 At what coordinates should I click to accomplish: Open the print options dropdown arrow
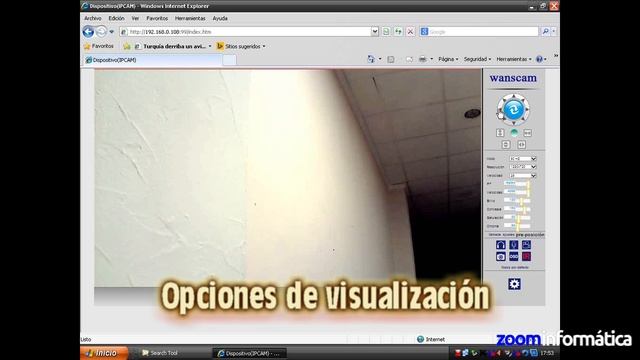tap(431, 59)
